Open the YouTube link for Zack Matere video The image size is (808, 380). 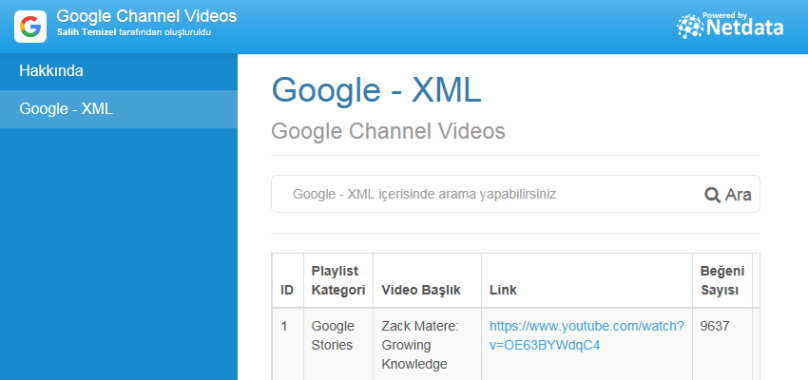(586, 336)
